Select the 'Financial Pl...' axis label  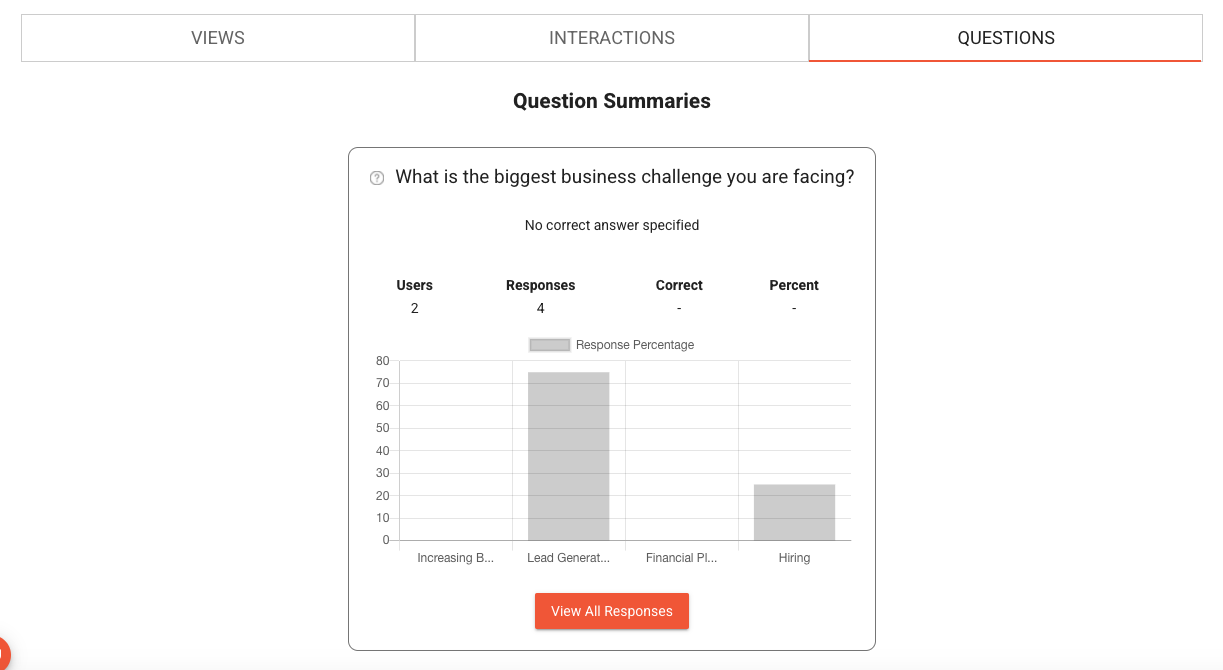[682, 558]
